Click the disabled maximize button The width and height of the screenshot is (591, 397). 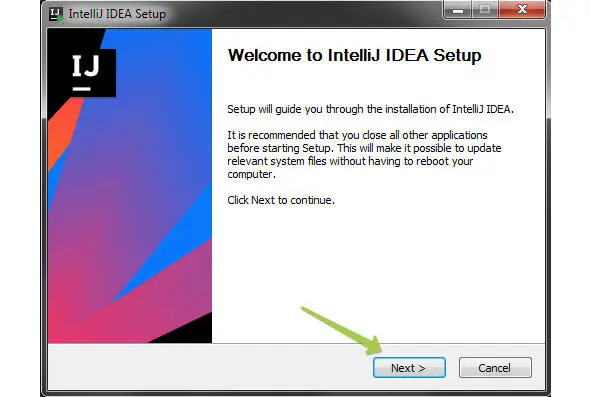pyautogui.click(x=485, y=9)
